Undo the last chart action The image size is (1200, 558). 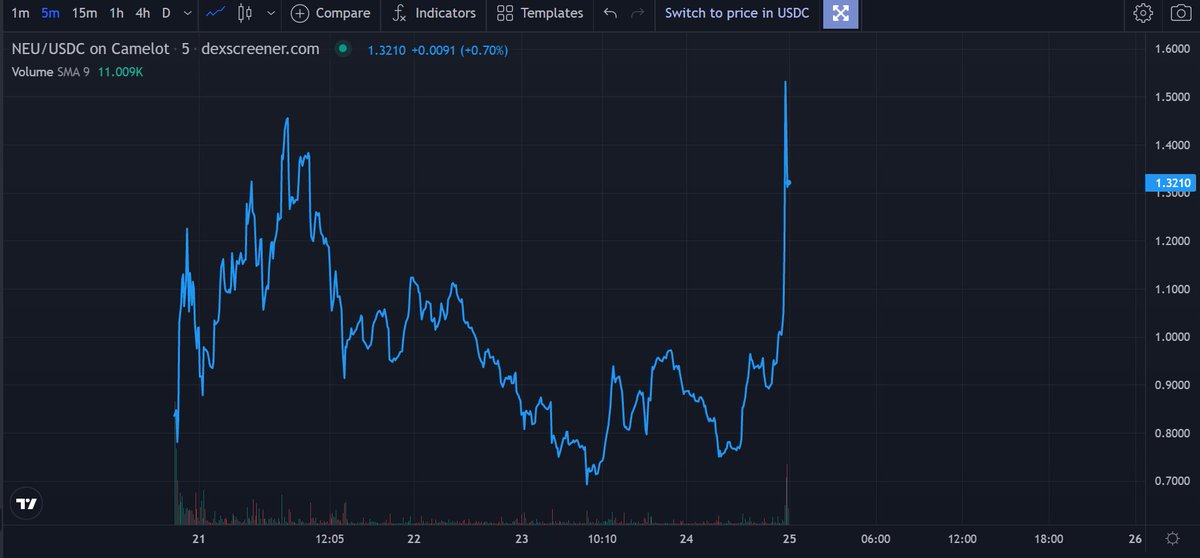click(611, 13)
